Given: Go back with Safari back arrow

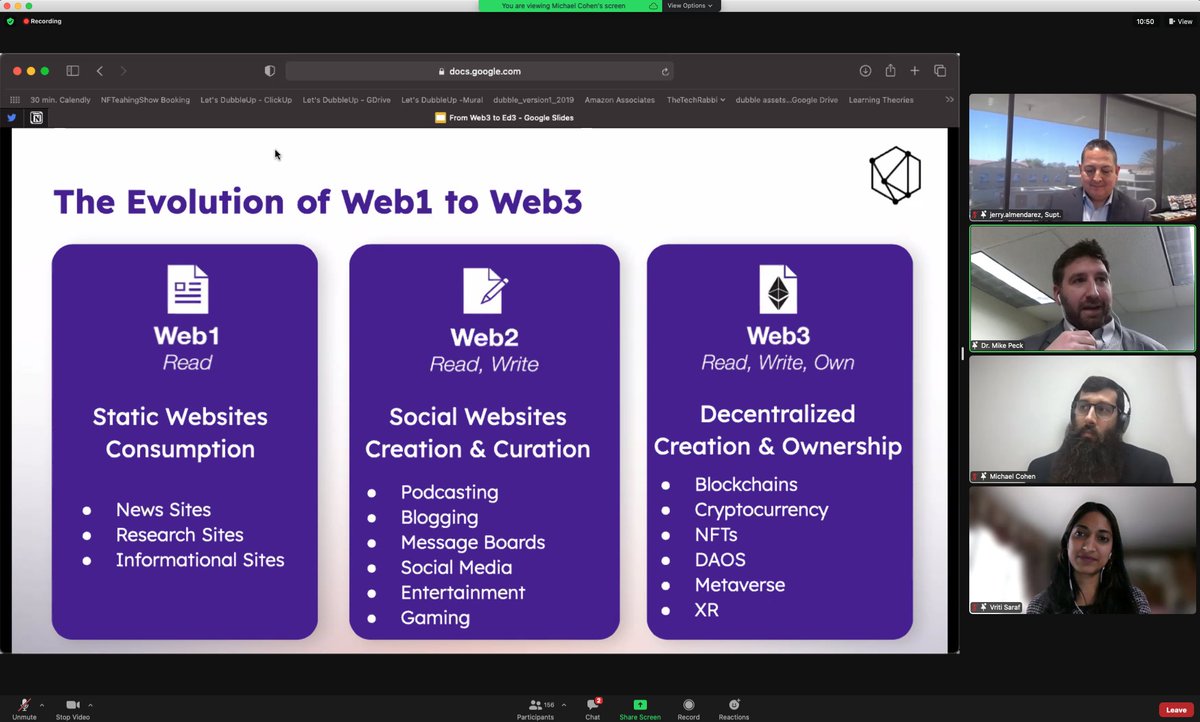Looking at the screenshot, I should pyautogui.click(x=100, y=71).
